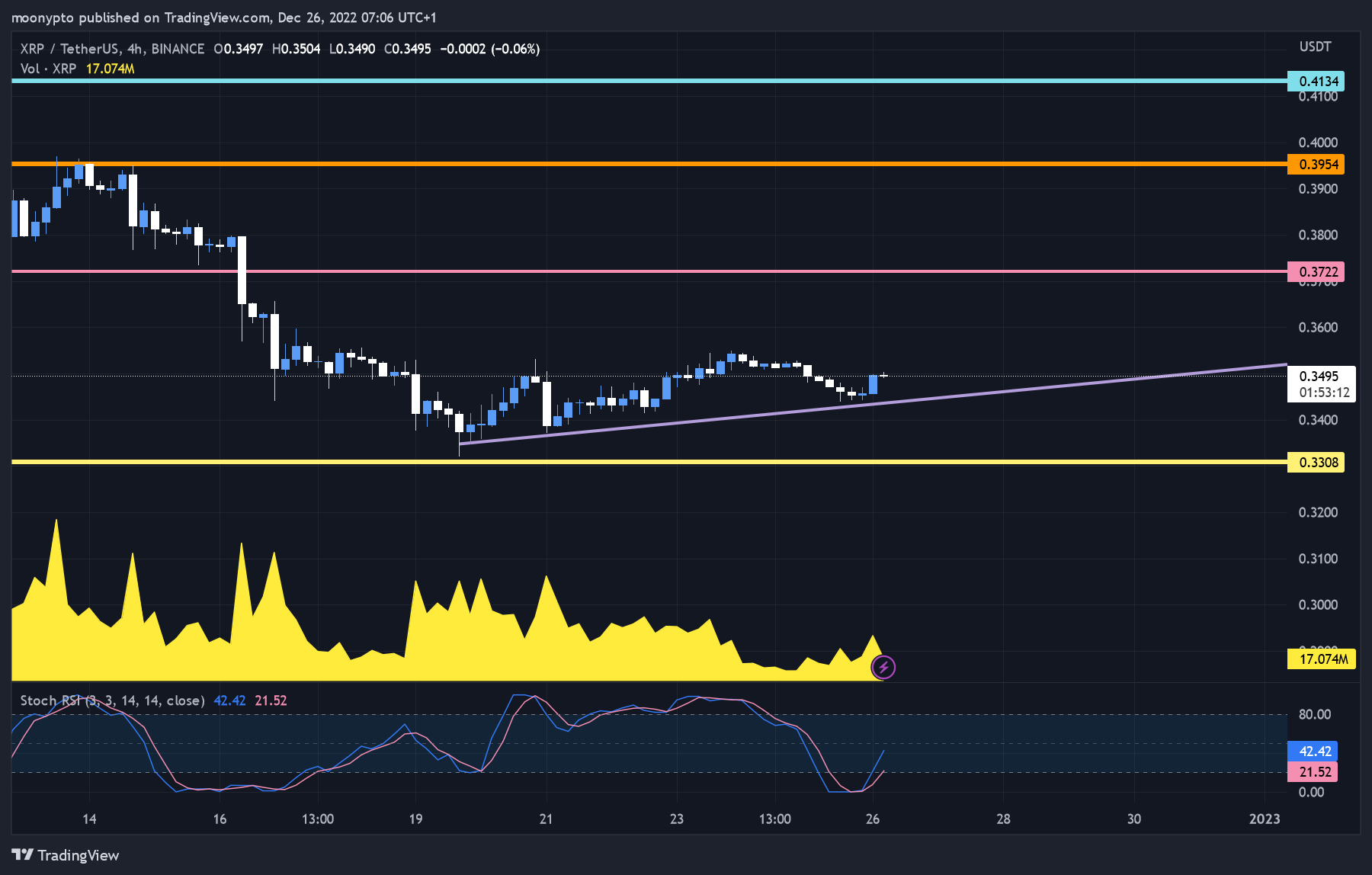Click the yellow horizontal line at 0.3308

[648, 461]
